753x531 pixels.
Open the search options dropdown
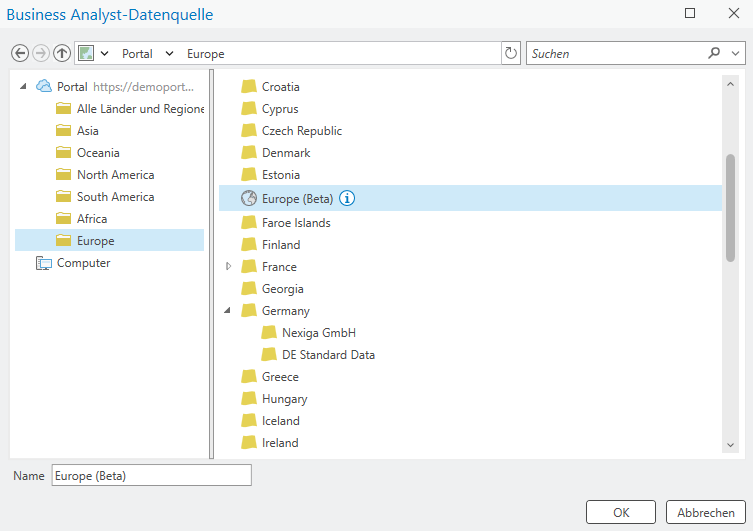[x=735, y=53]
